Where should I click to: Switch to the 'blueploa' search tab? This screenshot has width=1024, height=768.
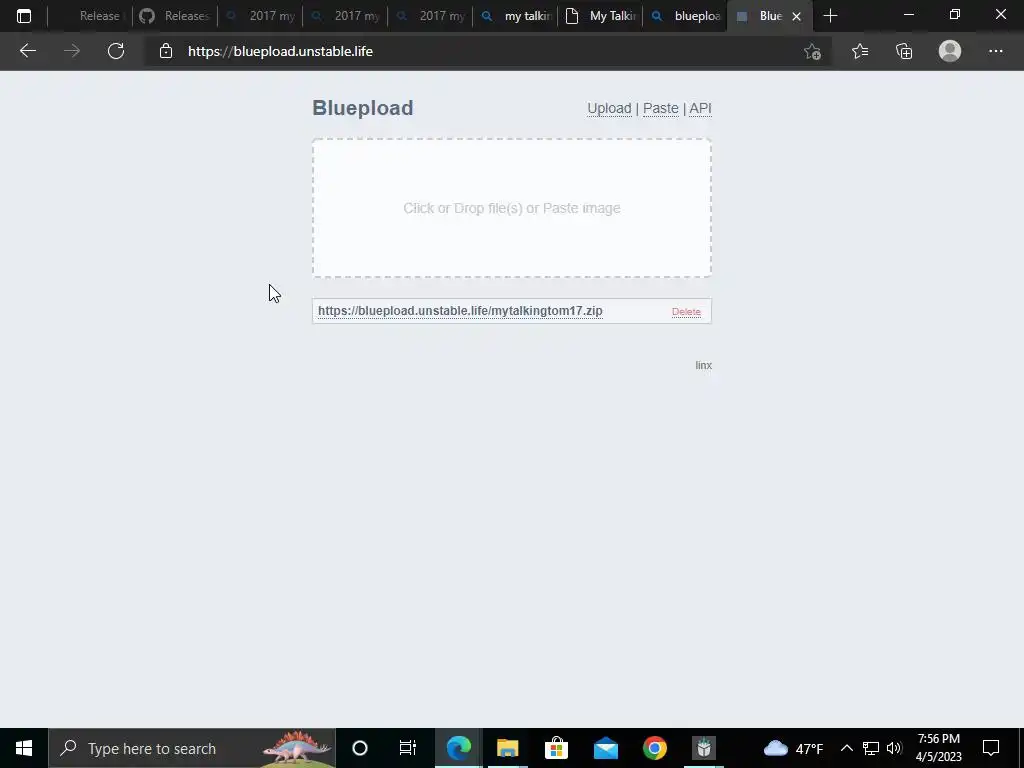pos(685,16)
